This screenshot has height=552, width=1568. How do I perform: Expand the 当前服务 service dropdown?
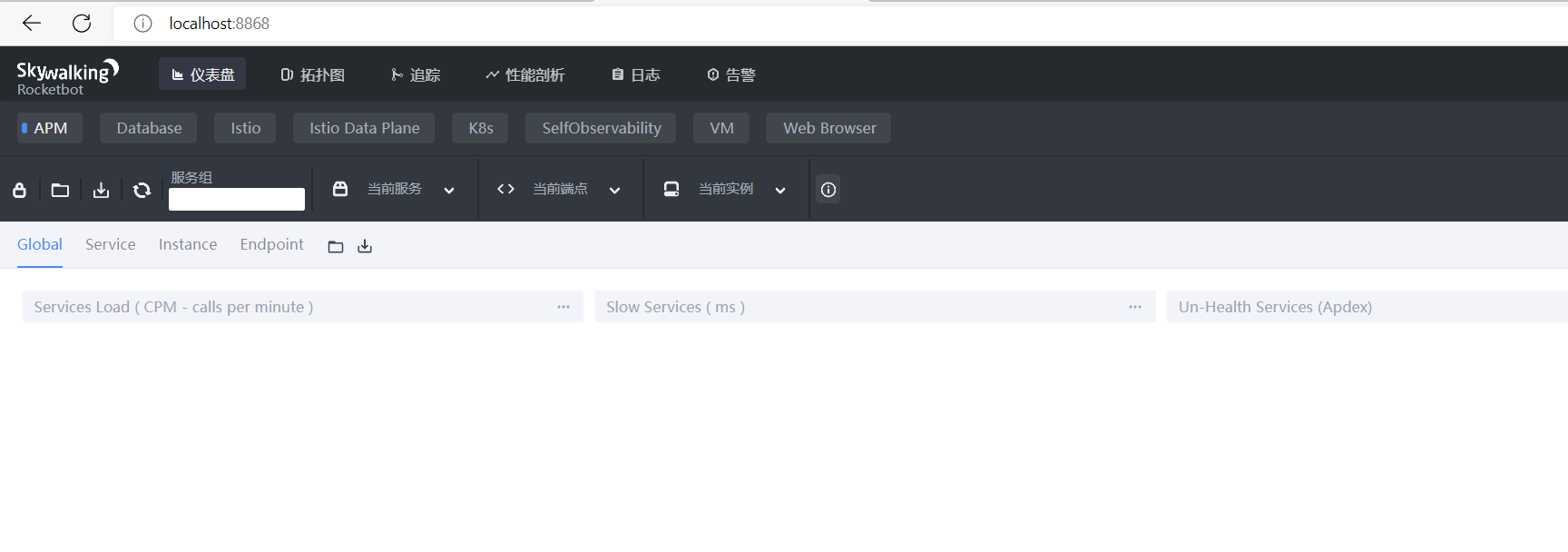(448, 190)
